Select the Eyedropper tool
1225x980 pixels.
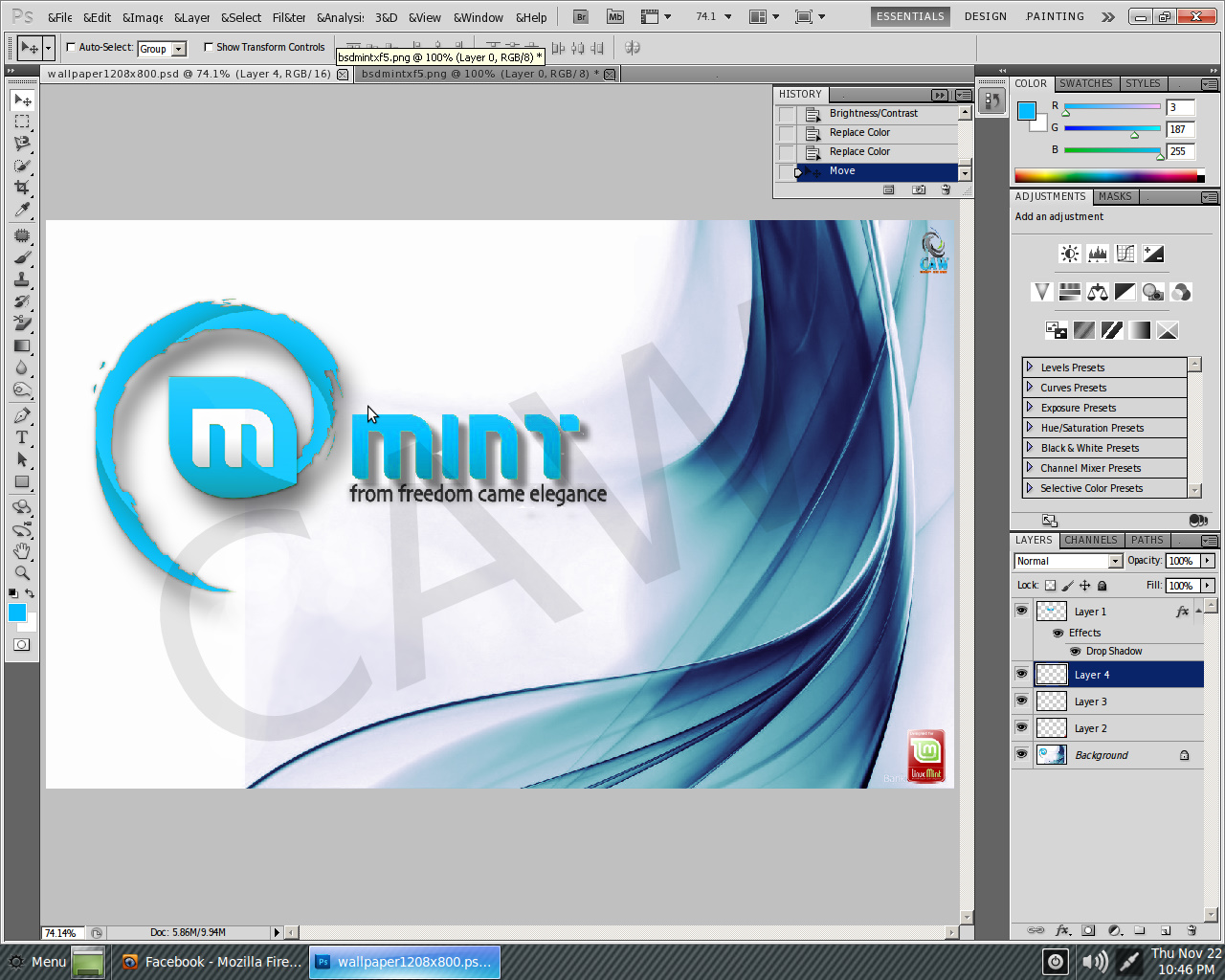pos(22,210)
